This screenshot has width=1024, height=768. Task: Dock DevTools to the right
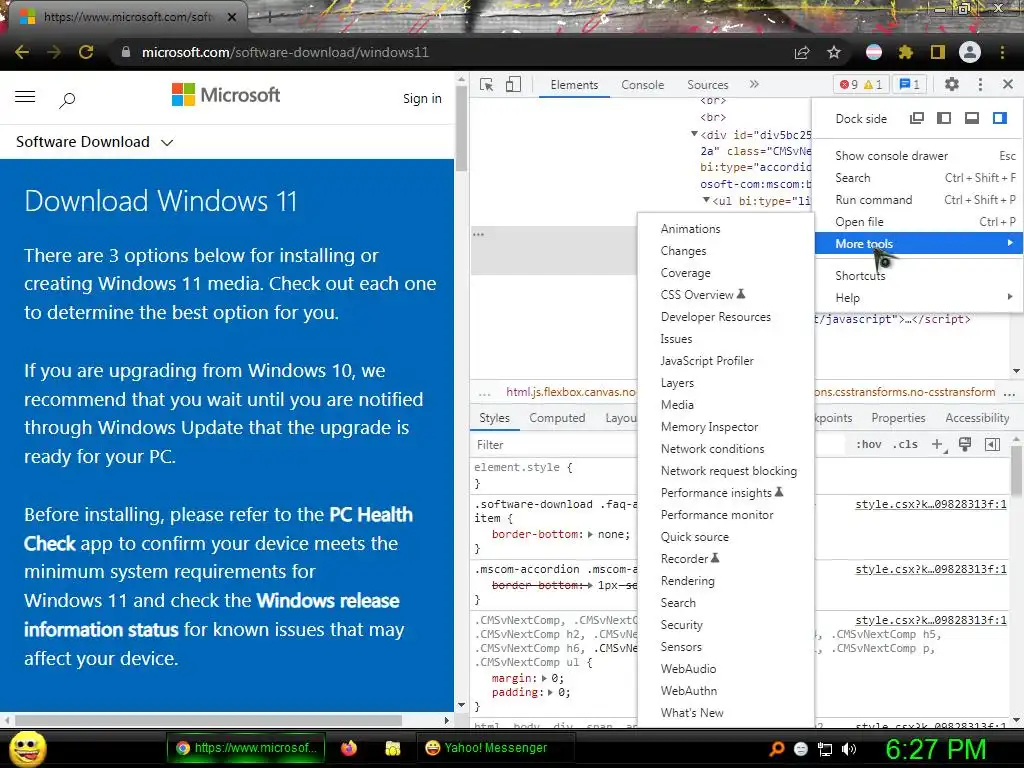coord(999,118)
